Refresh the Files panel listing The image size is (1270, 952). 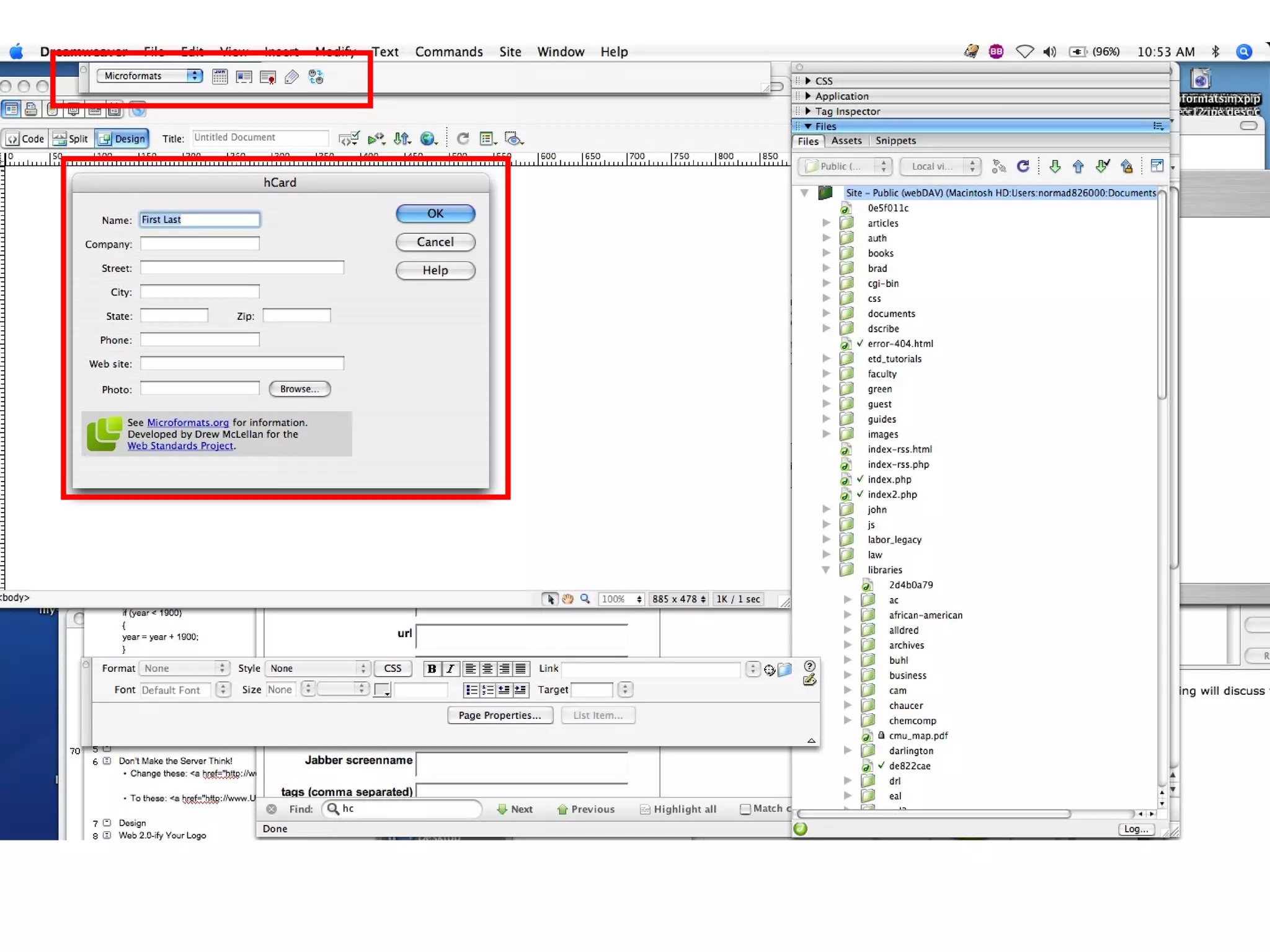[1023, 166]
